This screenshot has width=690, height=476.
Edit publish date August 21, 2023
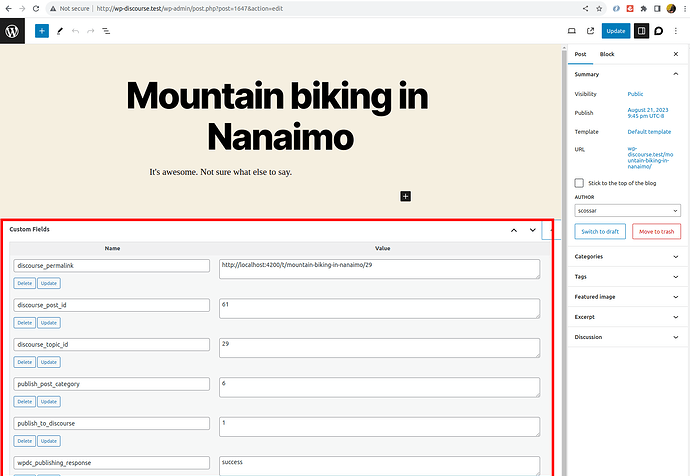click(x=648, y=113)
